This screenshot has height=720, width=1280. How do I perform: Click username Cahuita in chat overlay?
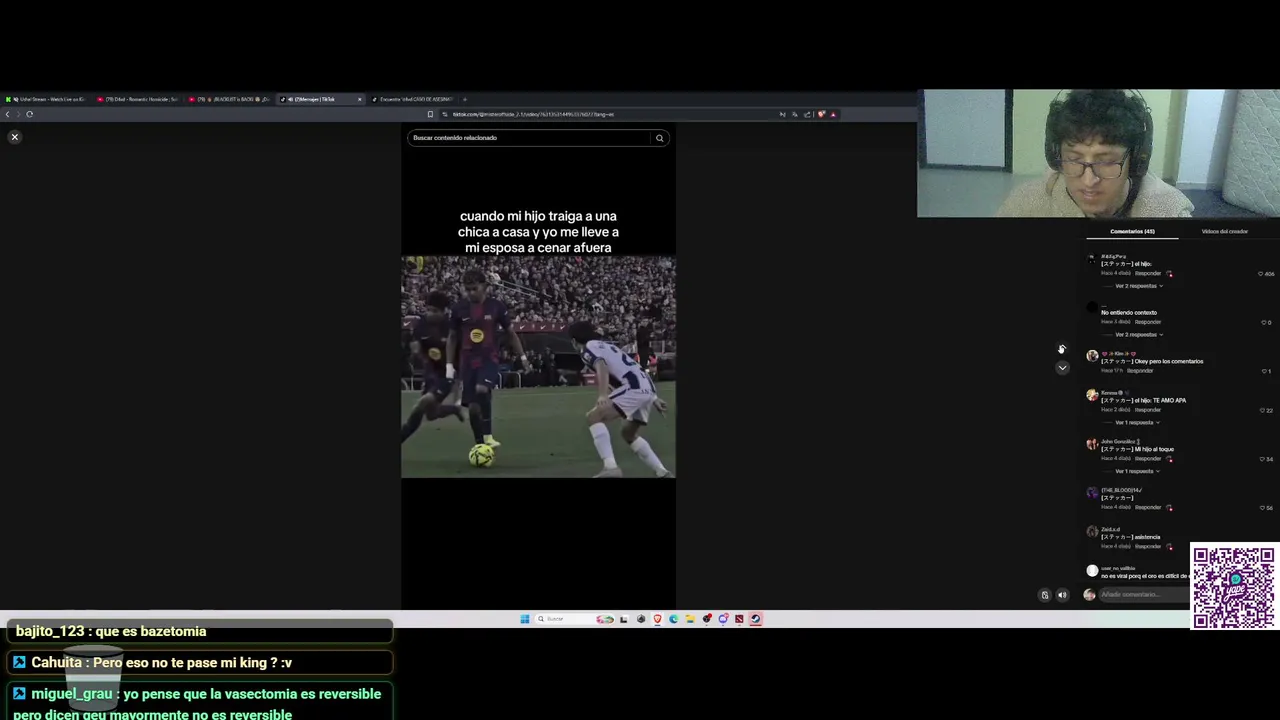pos(56,663)
